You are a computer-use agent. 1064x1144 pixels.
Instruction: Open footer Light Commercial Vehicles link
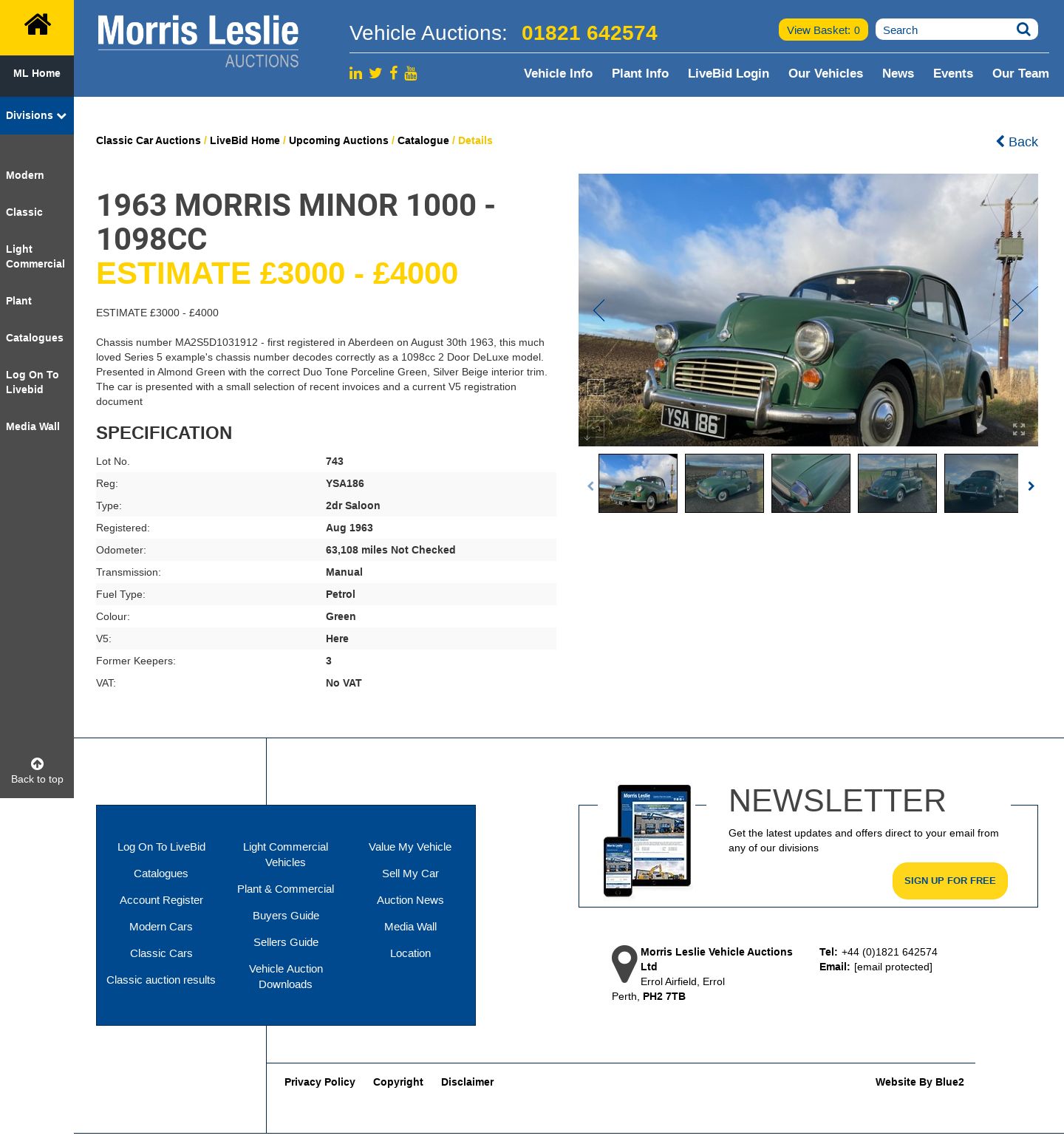click(x=285, y=854)
